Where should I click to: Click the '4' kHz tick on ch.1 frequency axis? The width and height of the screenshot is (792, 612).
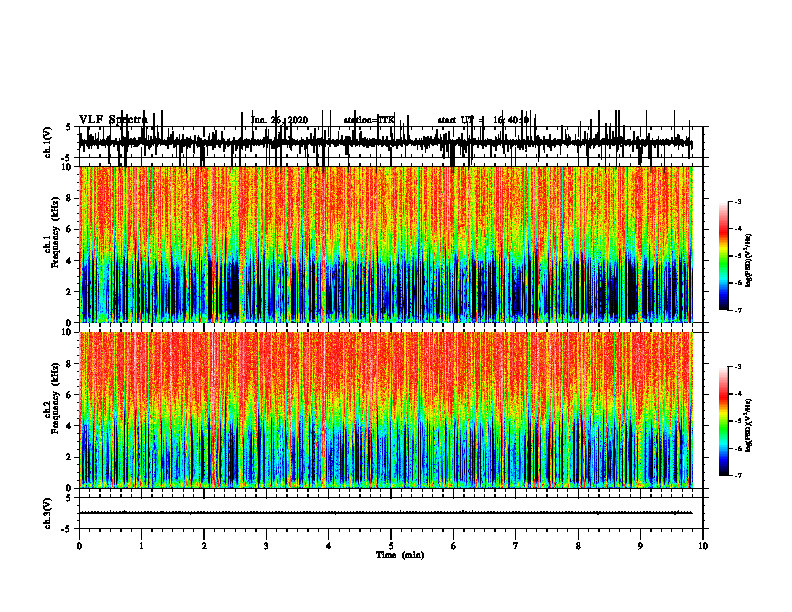69,261
